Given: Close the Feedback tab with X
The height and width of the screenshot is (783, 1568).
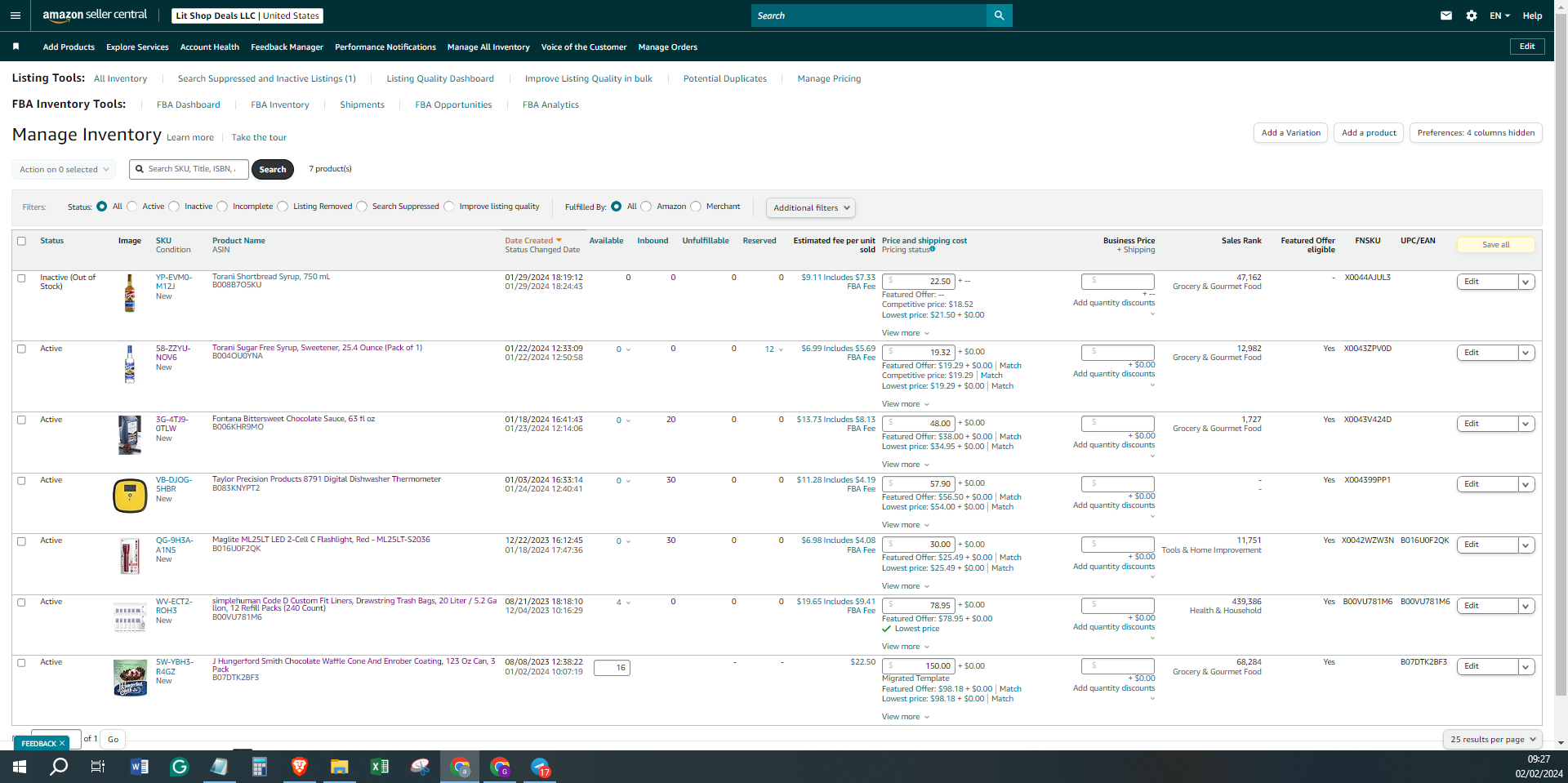Looking at the screenshot, I should coord(62,743).
